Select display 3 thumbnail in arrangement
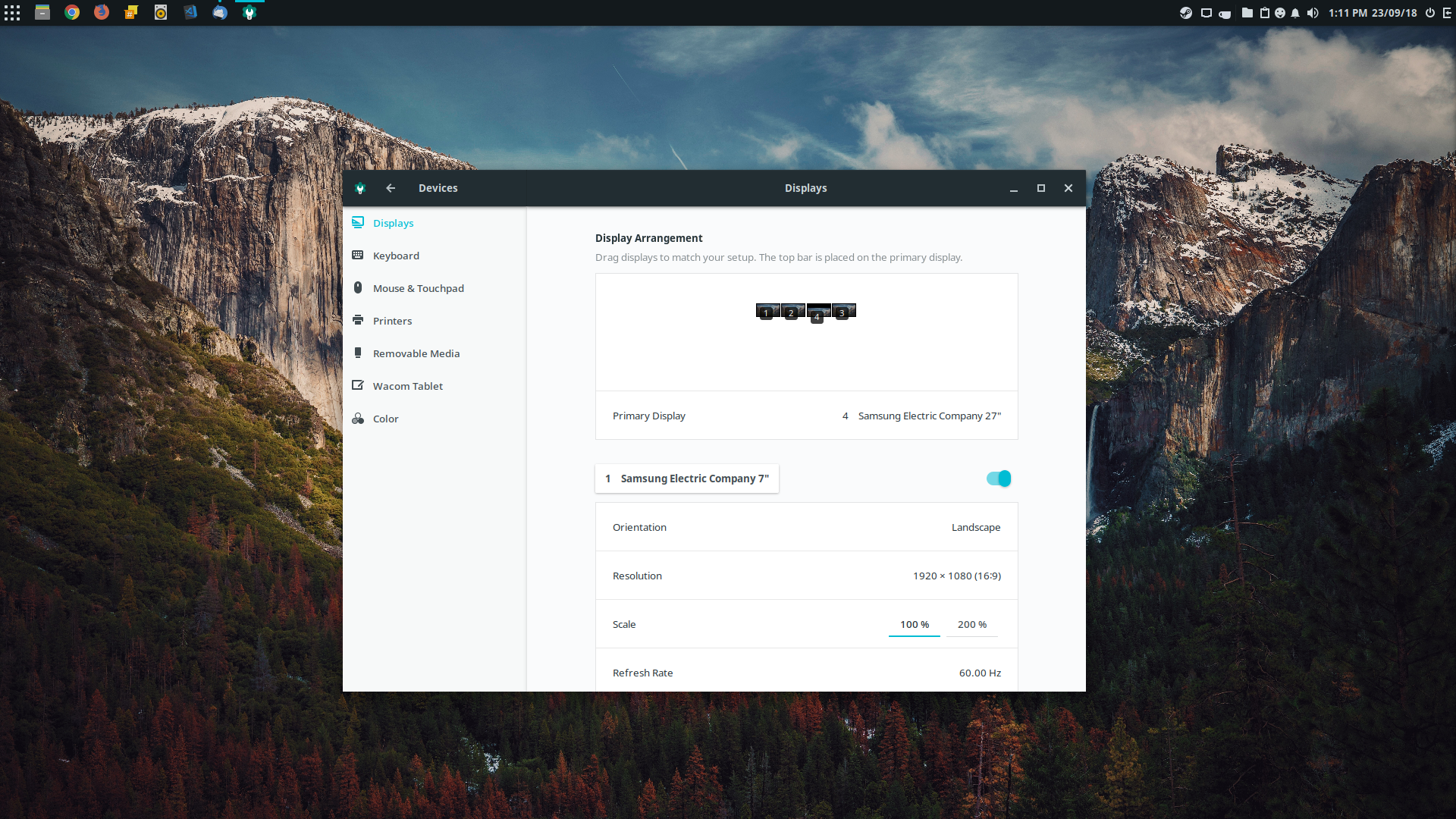The height and width of the screenshot is (819, 1456). [x=843, y=311]
